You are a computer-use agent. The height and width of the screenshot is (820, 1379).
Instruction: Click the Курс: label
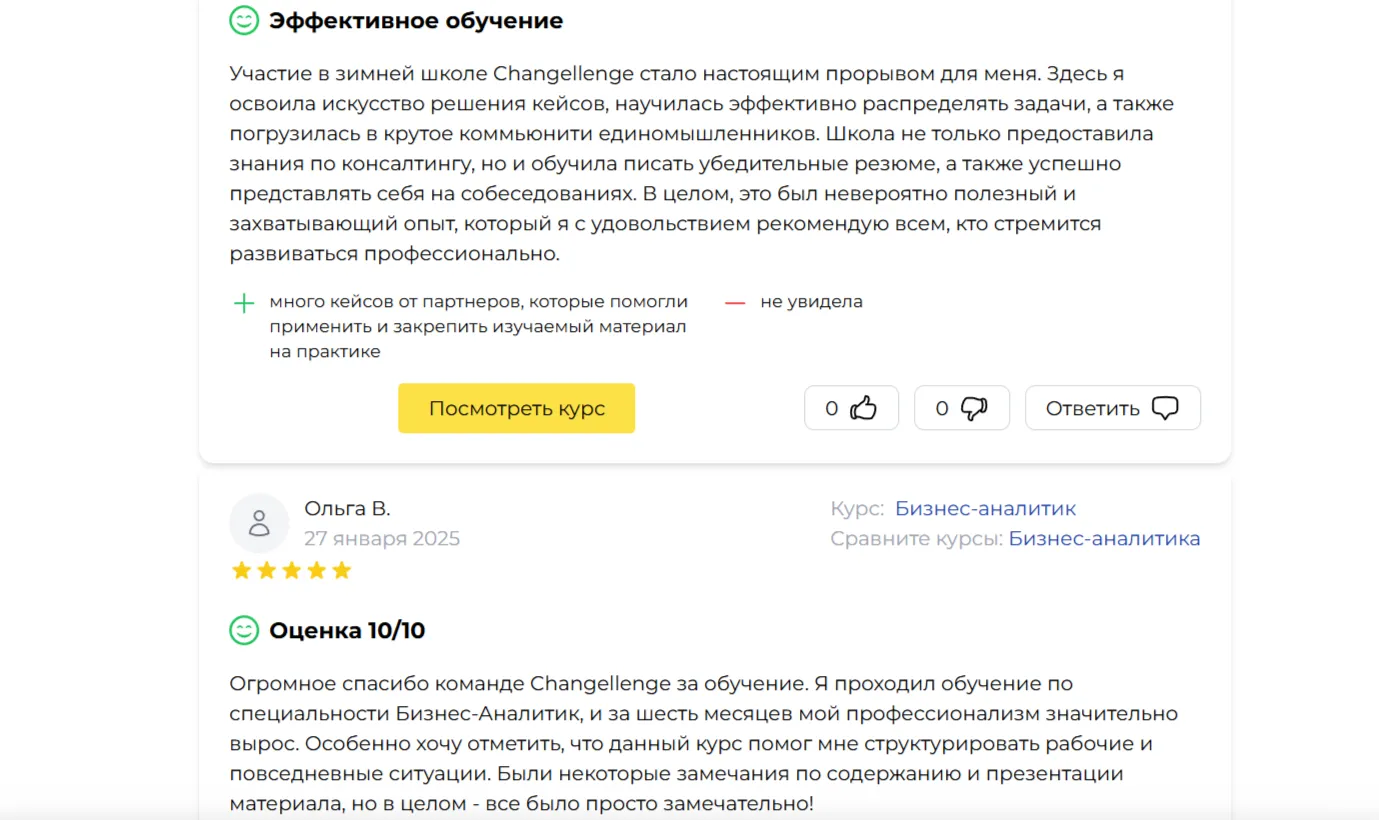[x=857, y=508]
